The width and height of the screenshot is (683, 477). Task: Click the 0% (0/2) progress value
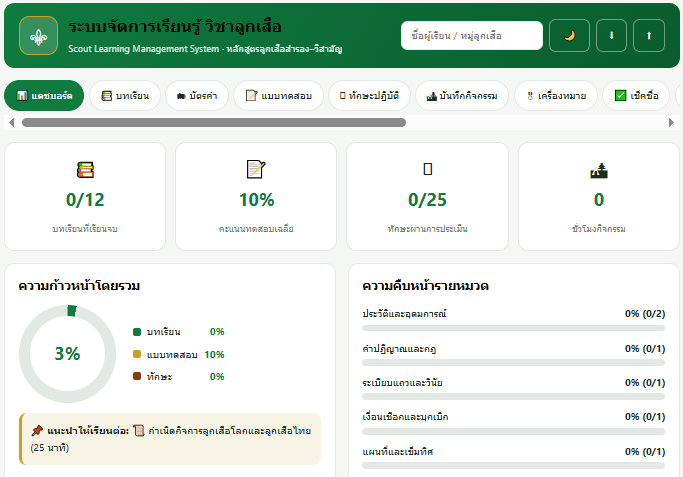pos(645,314)
